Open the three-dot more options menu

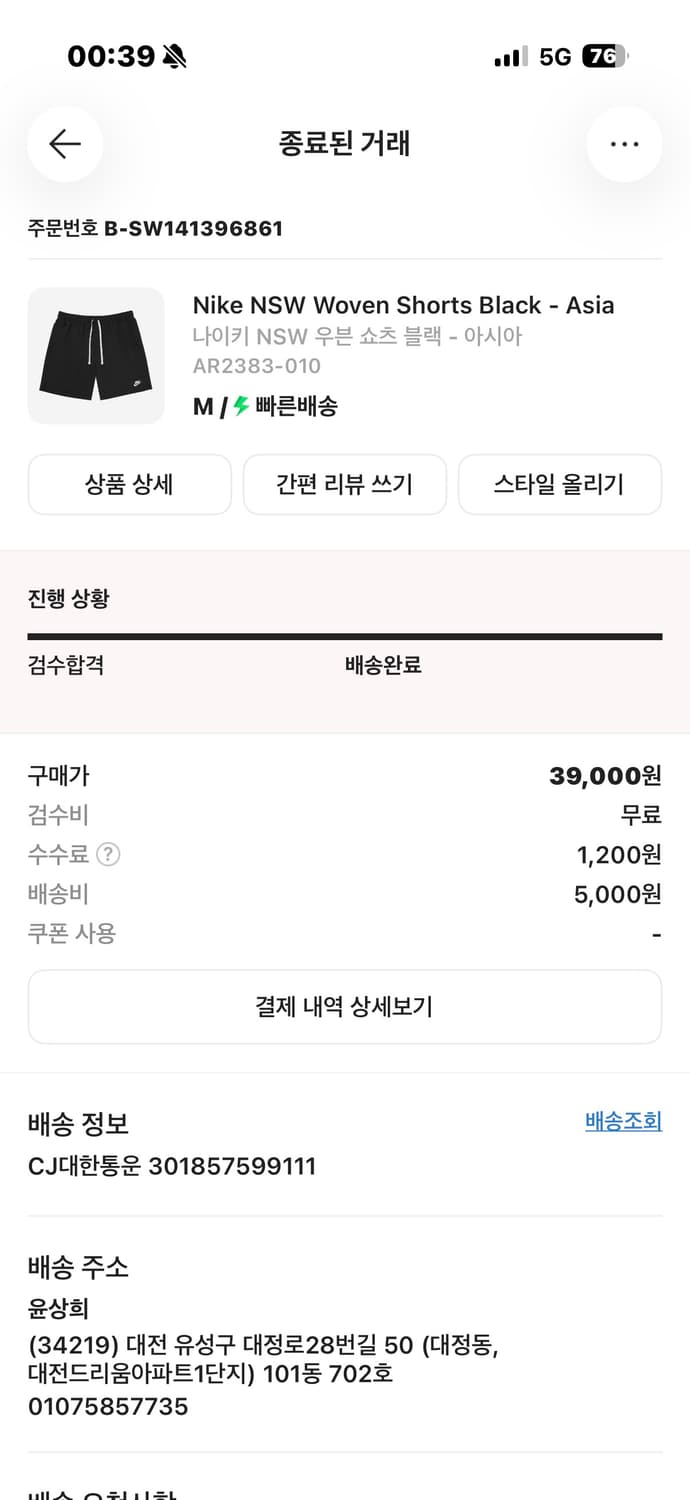tap(624, 144)
